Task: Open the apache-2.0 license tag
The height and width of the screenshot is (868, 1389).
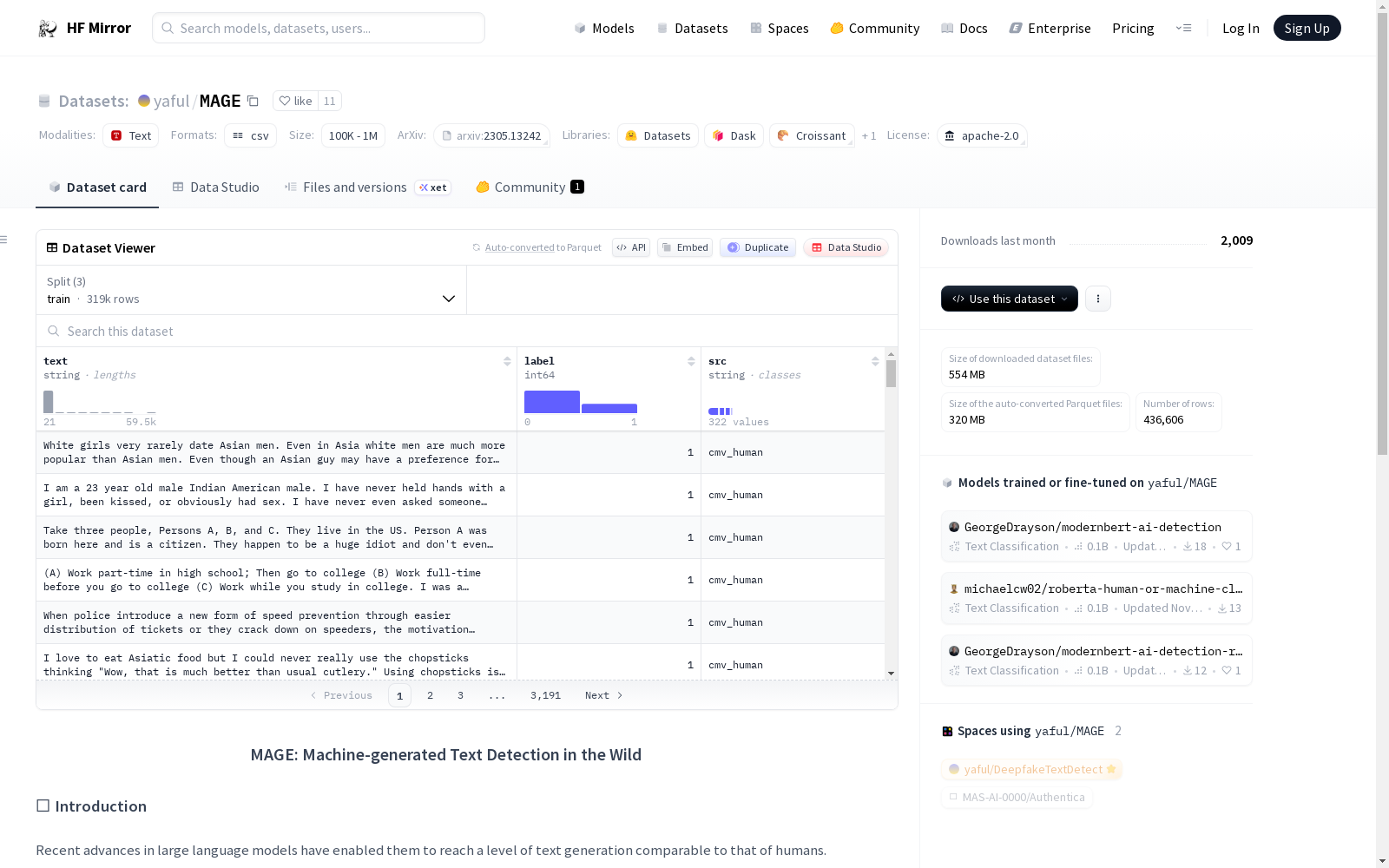Action: tap(982, 135)
